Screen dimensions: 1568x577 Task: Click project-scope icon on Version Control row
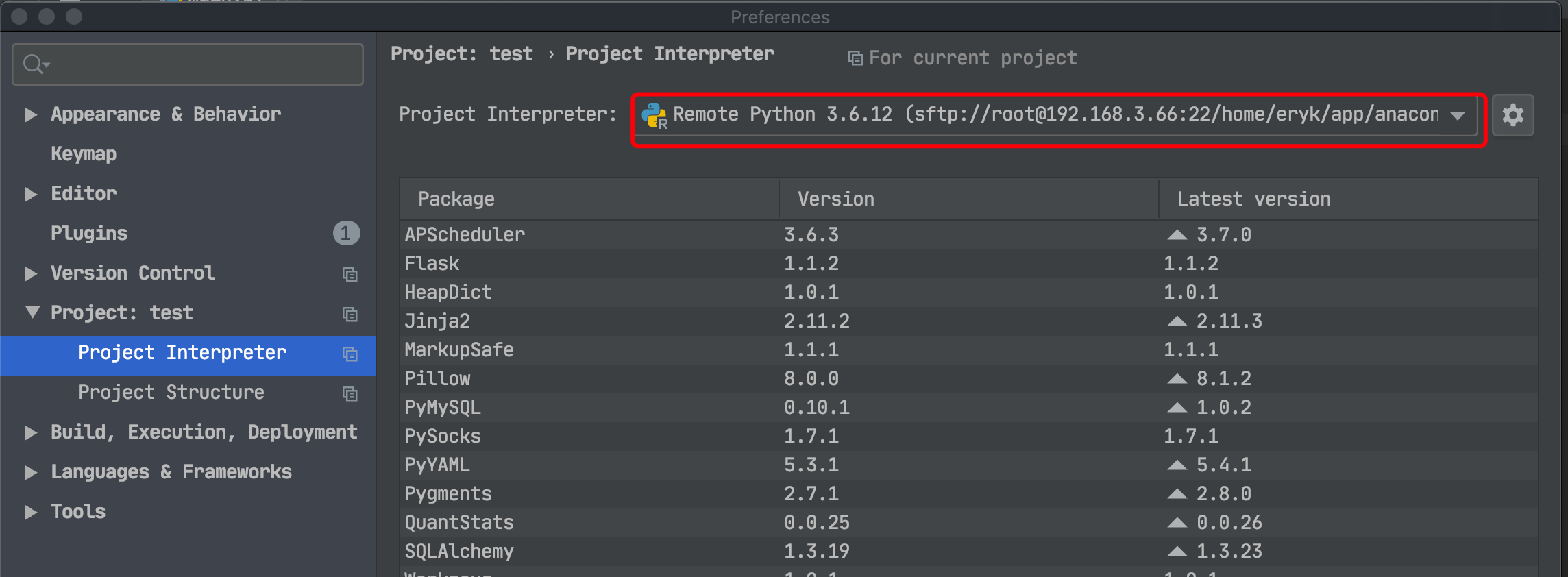[350, 275]
